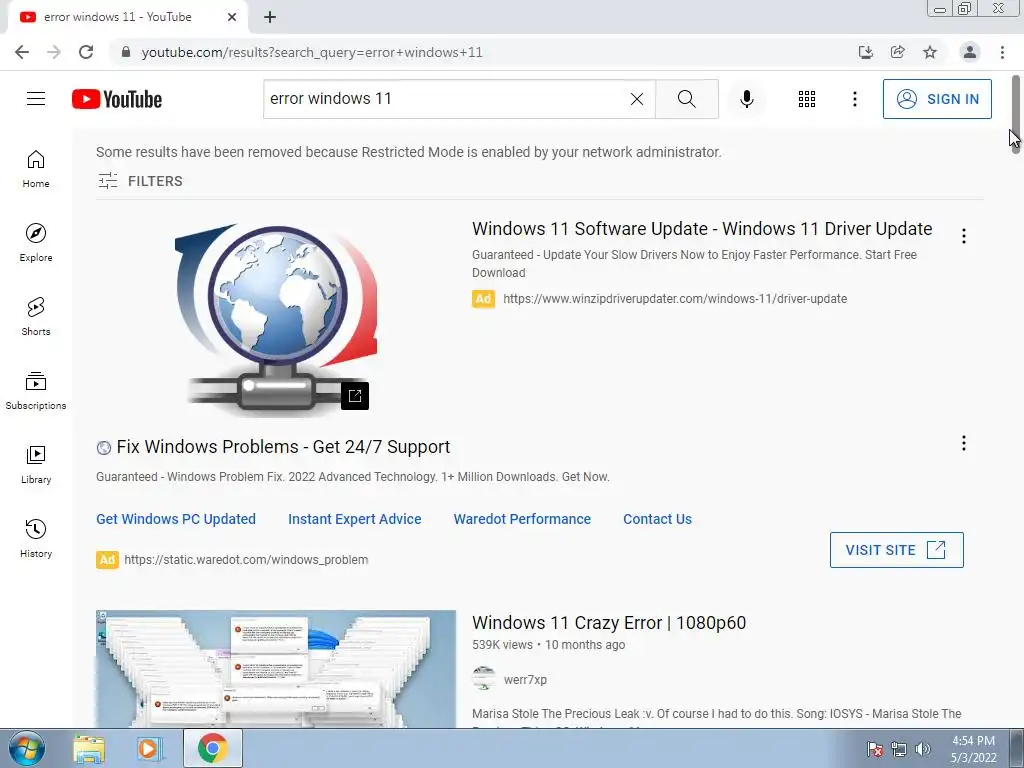Click static.waredot.com ad URL
The height and width of the screenshot is (768, 1024).
tap(246, 560)
